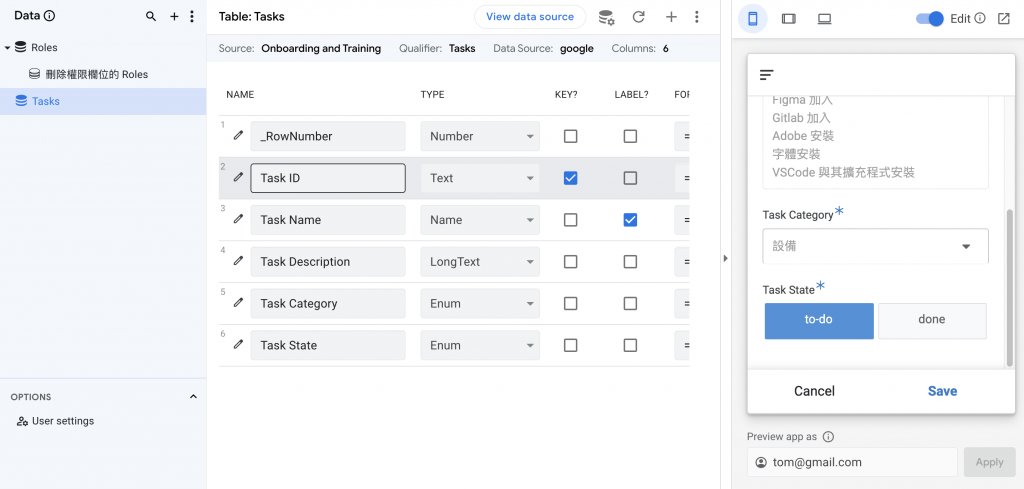Click plus icon to add new data
1024x489 pixels.
pos(174,17)
